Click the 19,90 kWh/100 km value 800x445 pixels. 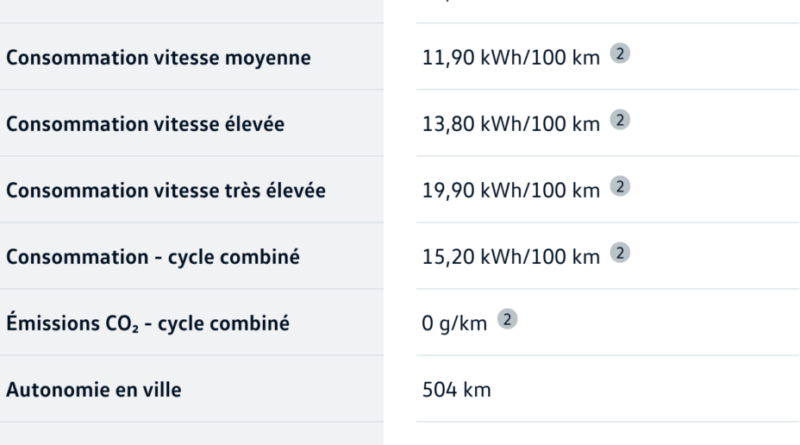click(x=511, y=190)
